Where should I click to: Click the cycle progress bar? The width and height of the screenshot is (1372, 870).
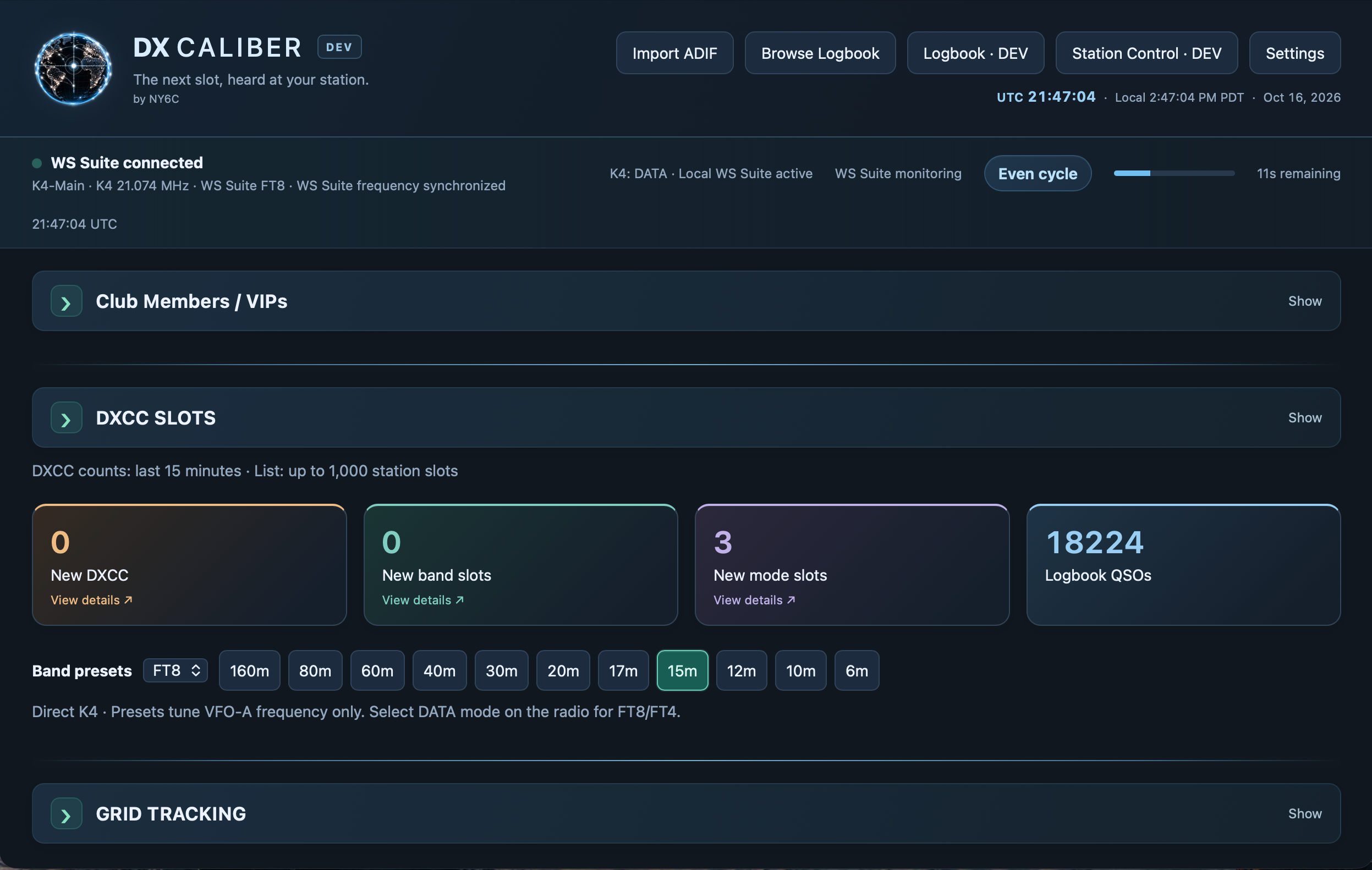pos(1174,173)
